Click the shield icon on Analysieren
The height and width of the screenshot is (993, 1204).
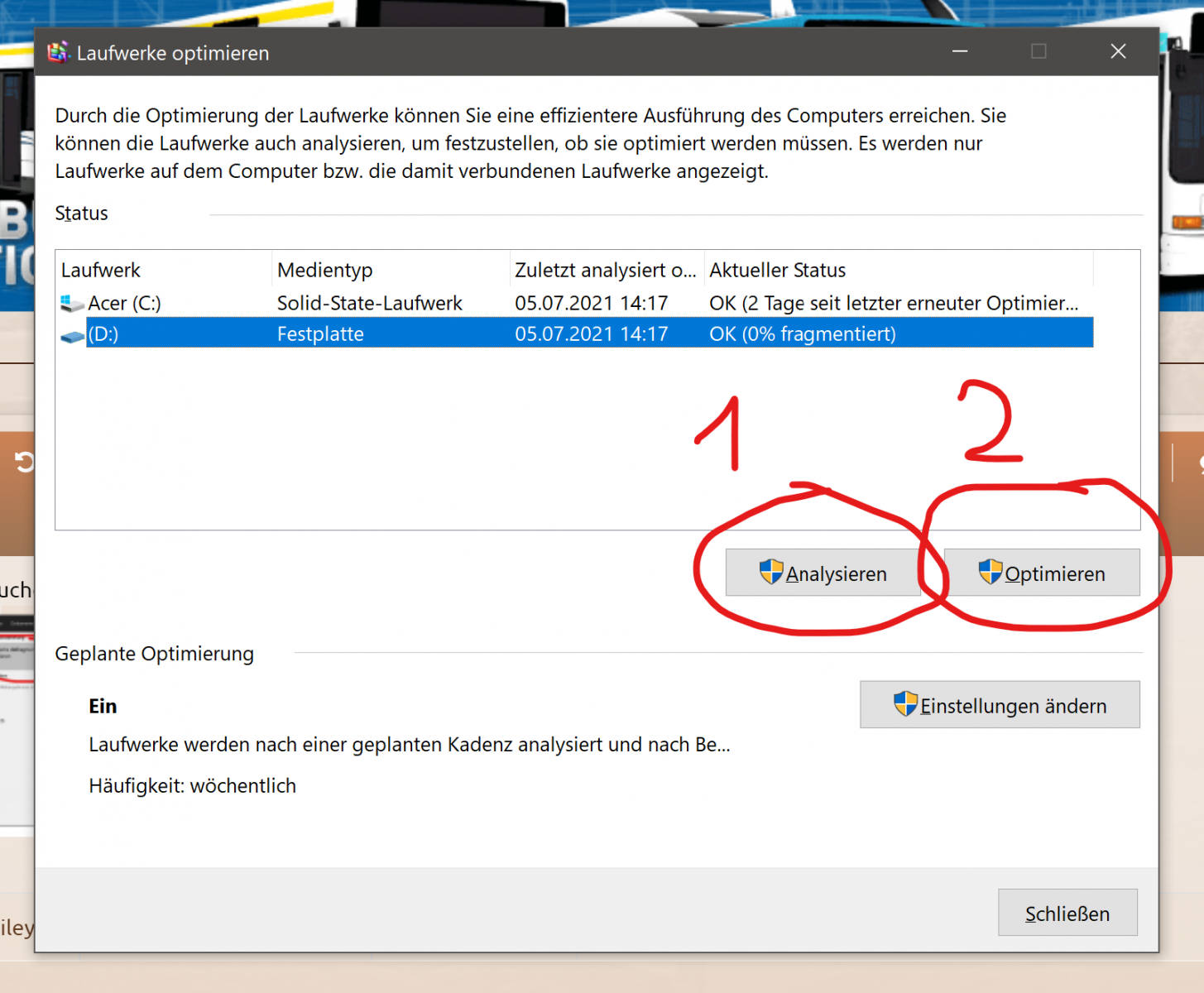click(x=770, y=572)
